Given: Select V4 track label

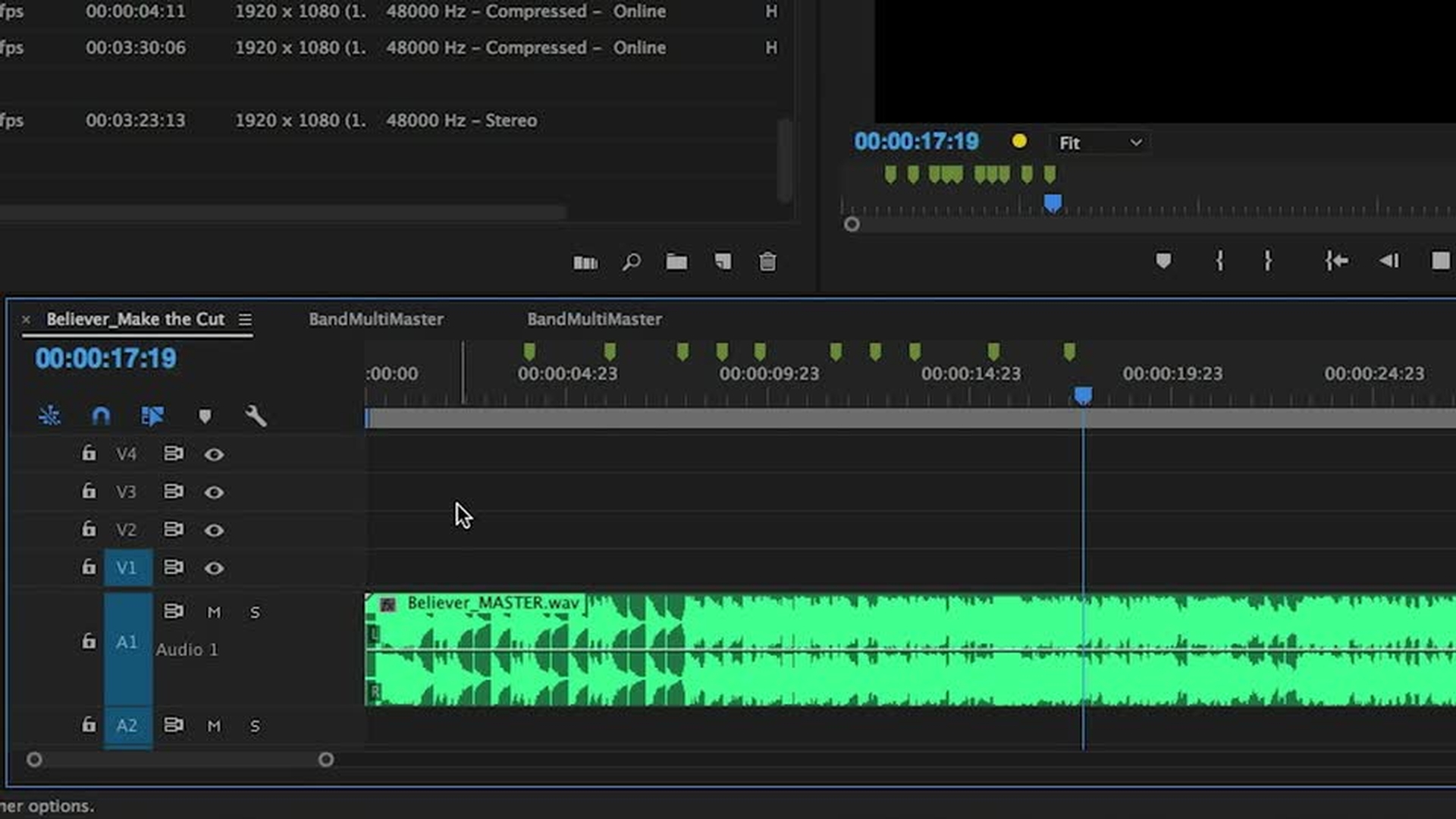Looking at the screenshot, I should [x=126, y=454].
